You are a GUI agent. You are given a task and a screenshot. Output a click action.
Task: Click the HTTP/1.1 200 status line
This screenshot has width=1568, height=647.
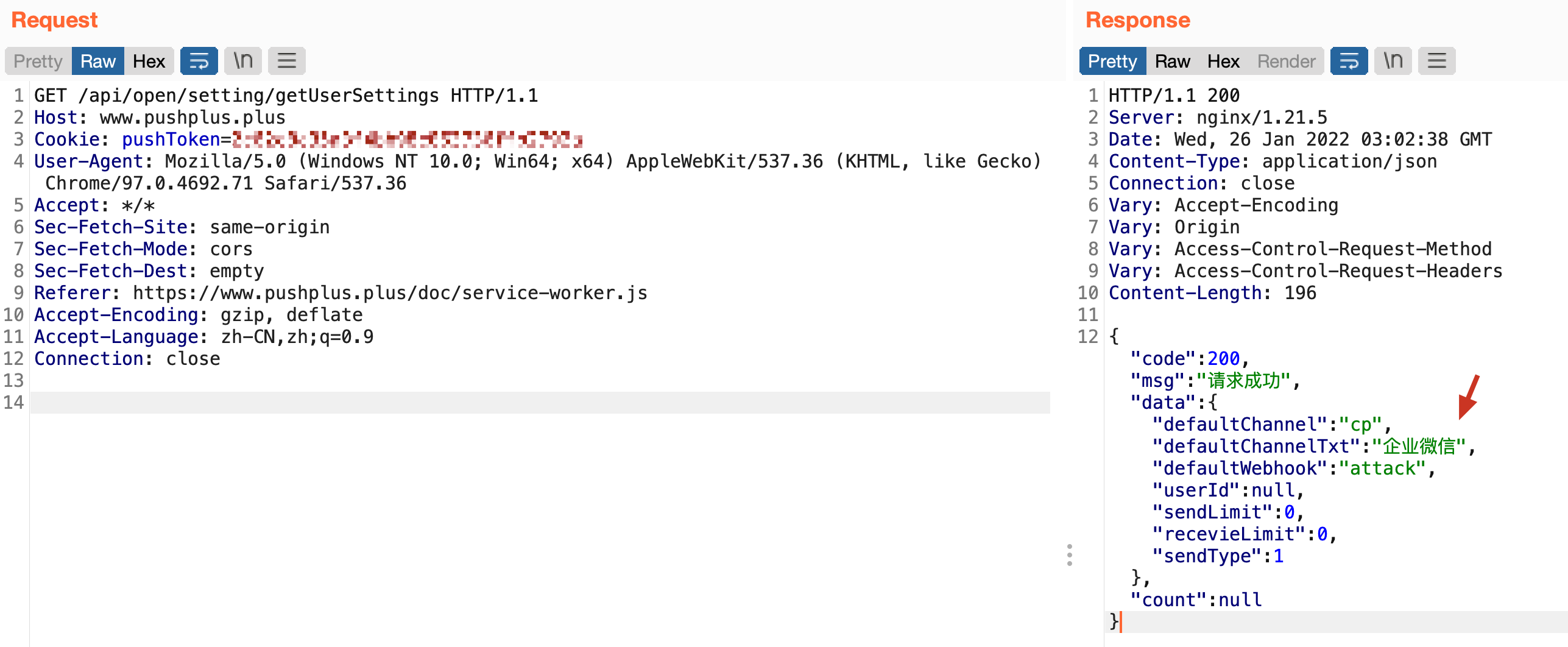[1174, 96]
